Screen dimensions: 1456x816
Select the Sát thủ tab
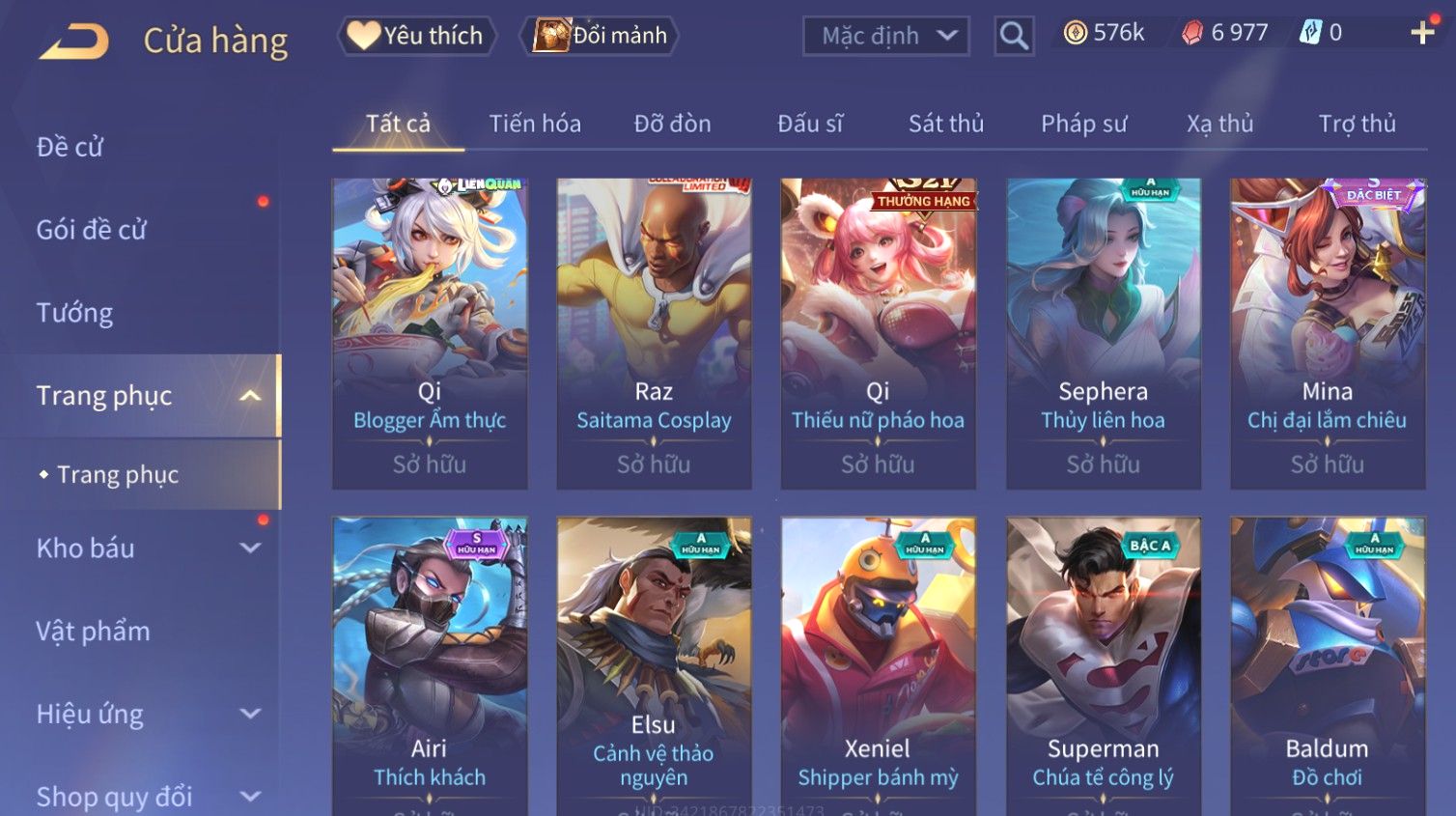coord(945,124)
